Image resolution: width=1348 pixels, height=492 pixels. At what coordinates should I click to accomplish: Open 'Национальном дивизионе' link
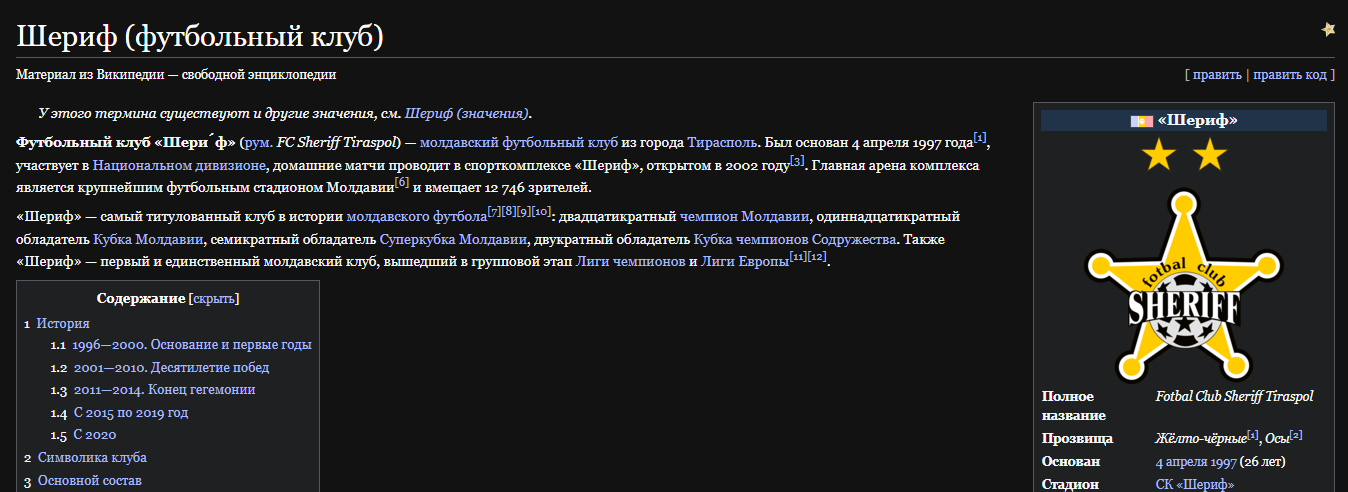181,165
